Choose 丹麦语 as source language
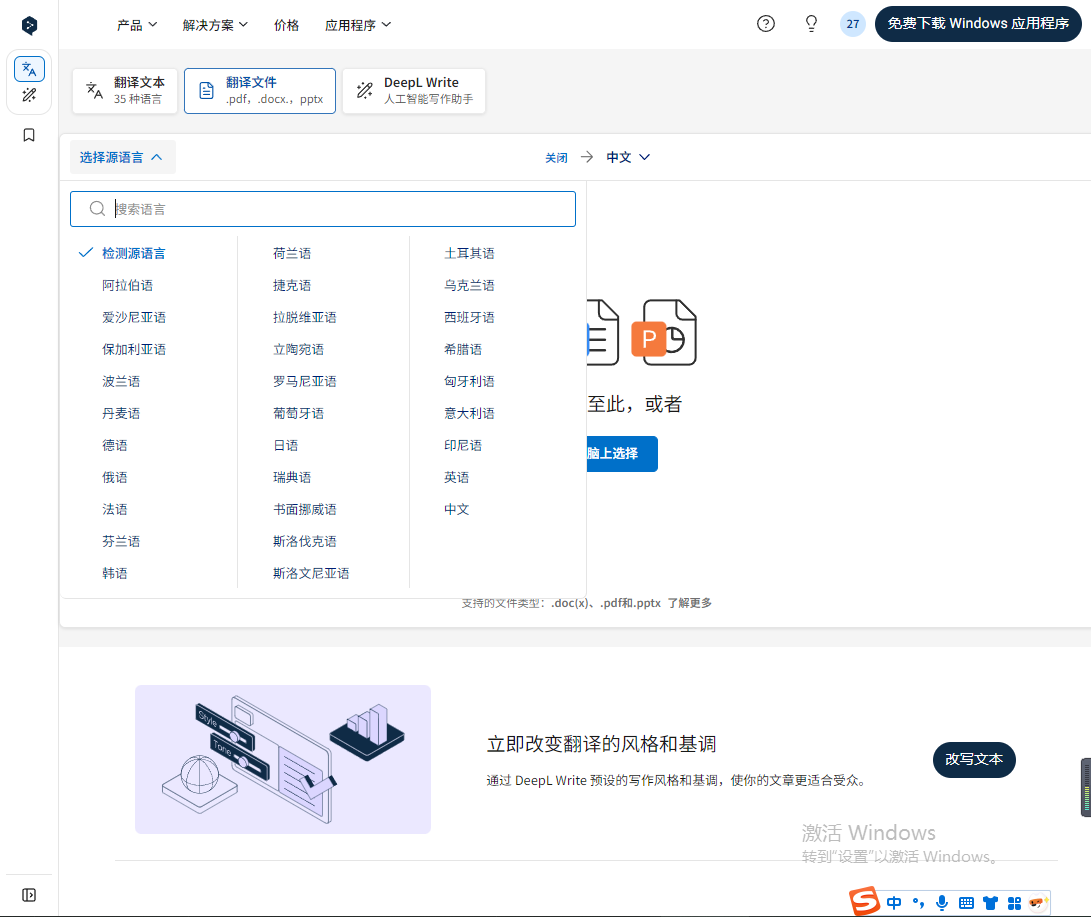The height and width of the screenshot is (917, 1091). (121, 413)
